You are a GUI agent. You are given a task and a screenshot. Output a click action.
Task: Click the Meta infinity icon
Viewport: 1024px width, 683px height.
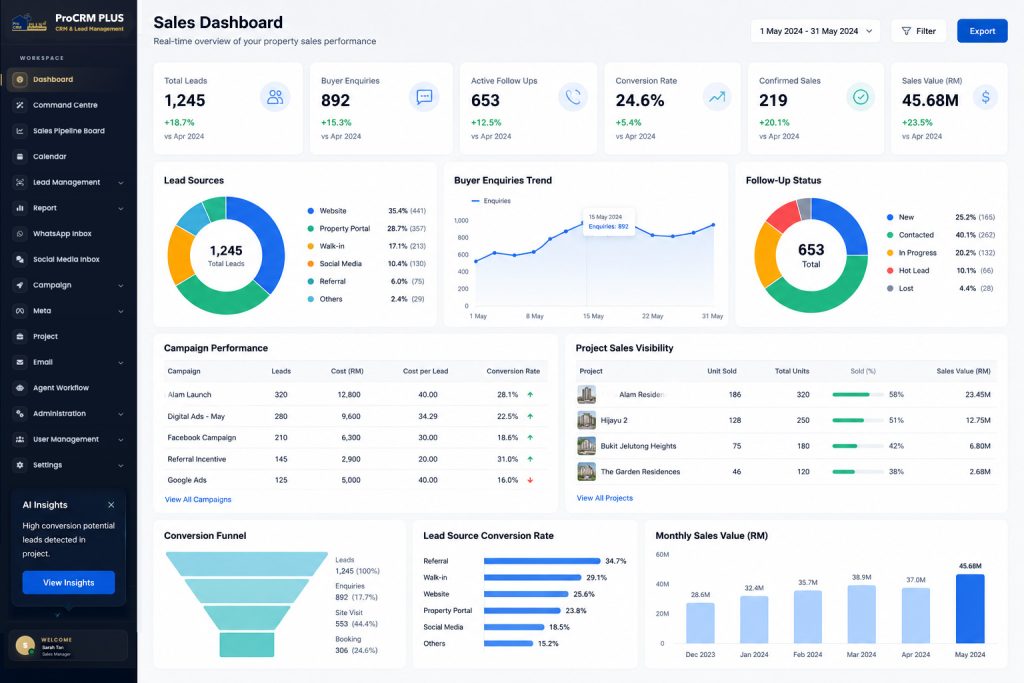pos(20,311)
